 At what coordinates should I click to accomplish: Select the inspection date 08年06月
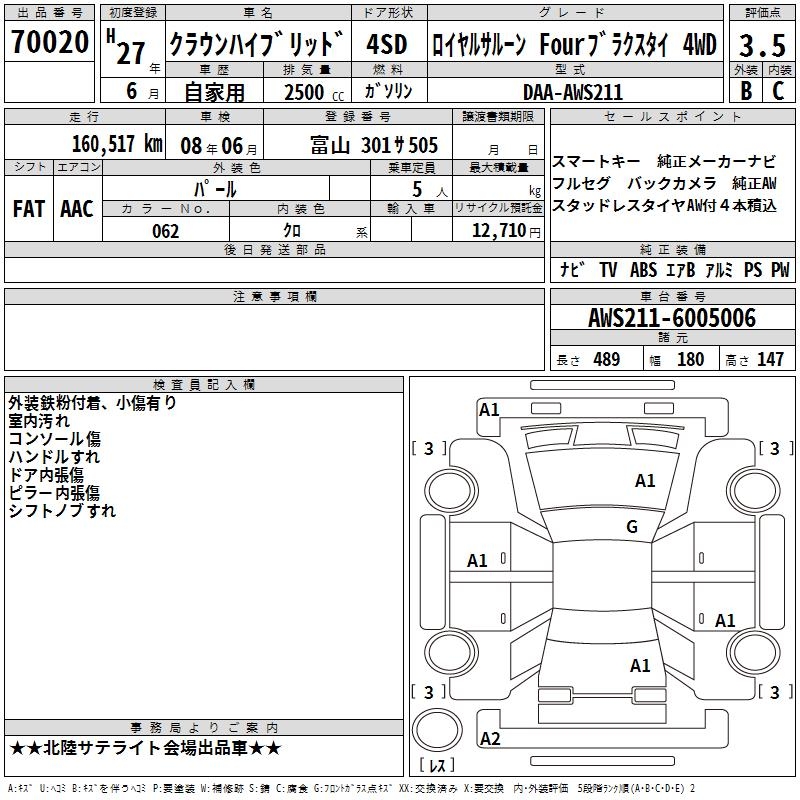tap(219, 146)
